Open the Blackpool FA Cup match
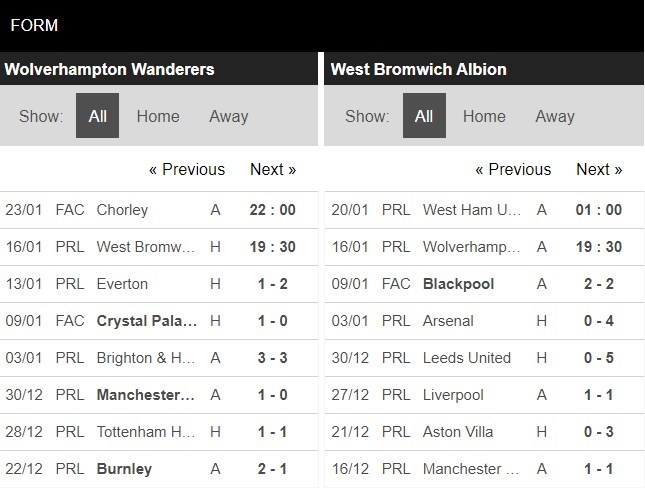 (484, 284)
